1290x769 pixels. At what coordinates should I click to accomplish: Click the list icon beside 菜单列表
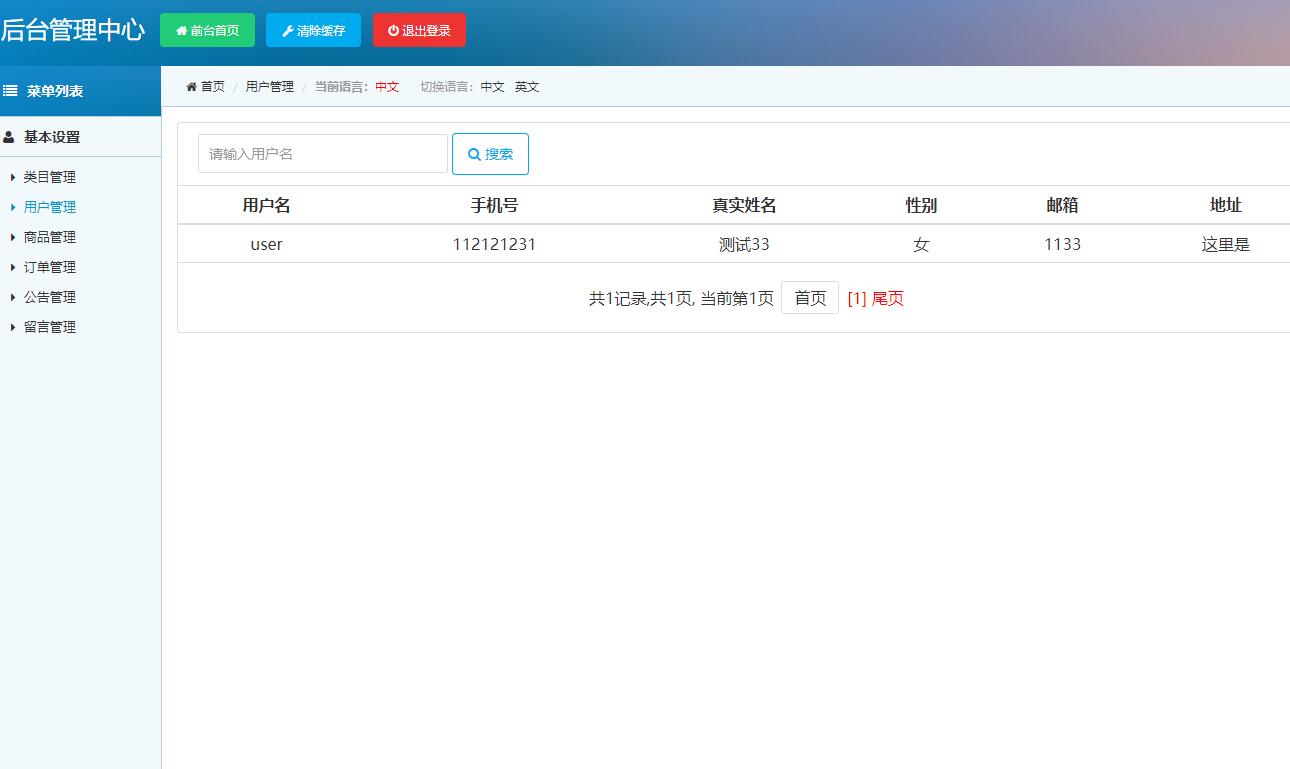pyautogui.click(x=10, y=91)
